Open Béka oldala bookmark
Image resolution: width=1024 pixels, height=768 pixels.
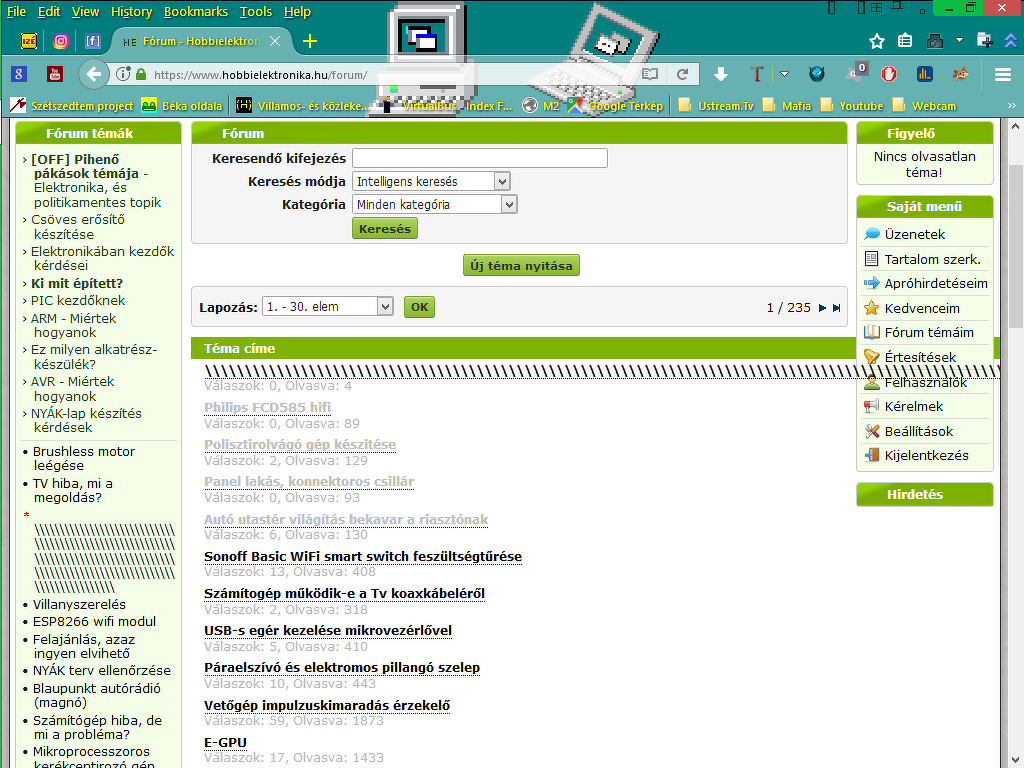pyautogui.click(x=182, y=106)
